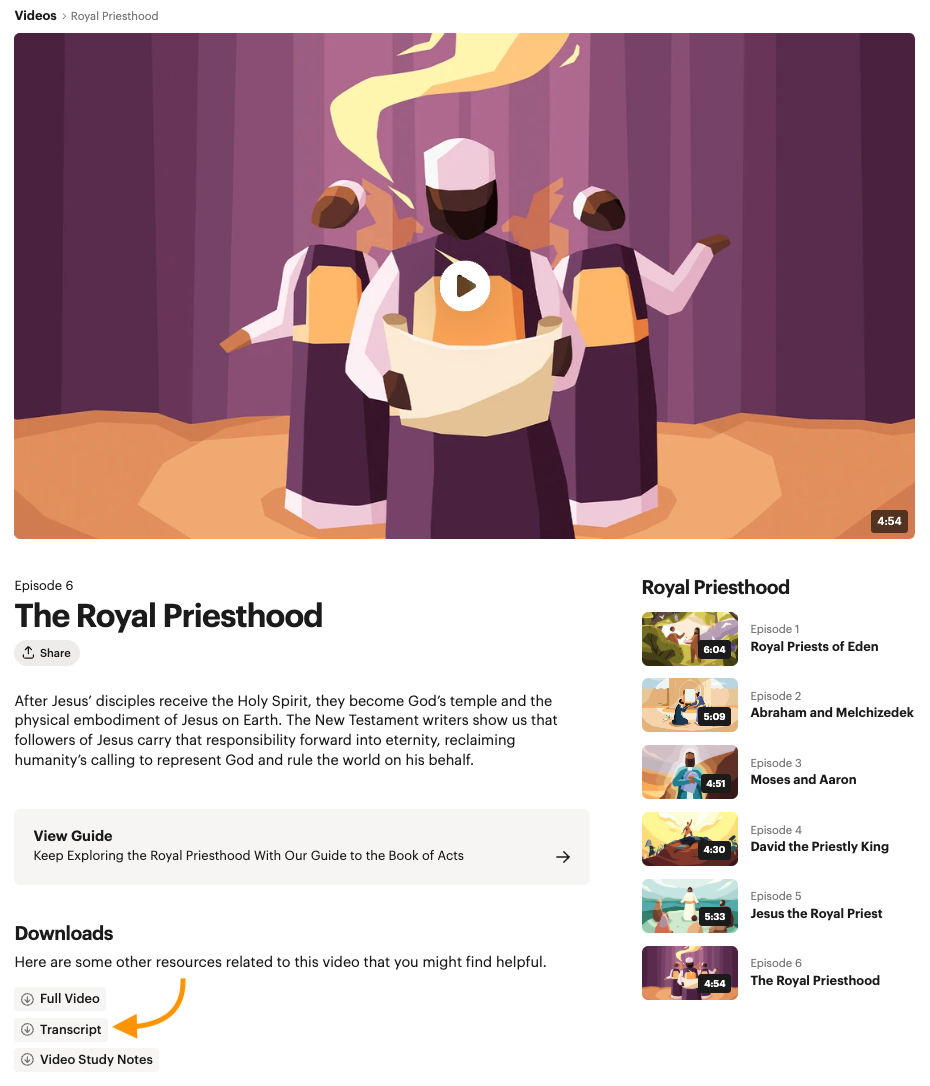Click the 4:54 duration badge on video
Image resolution: width=930 pixels, height=1086 pixels.
point(889,521)
